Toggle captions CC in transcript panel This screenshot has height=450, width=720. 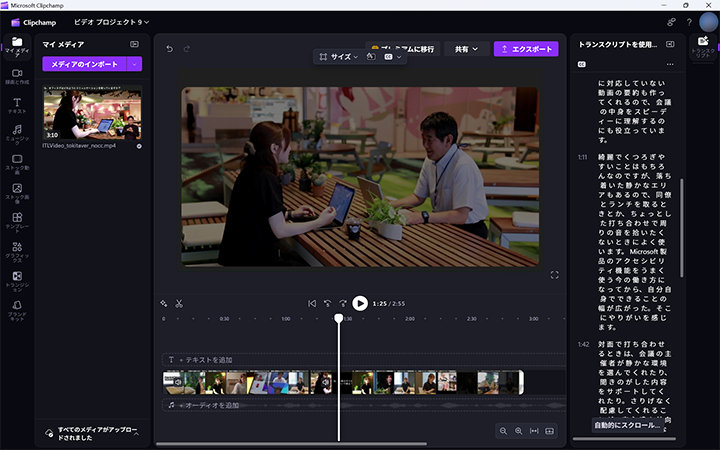tap(582, 64)
